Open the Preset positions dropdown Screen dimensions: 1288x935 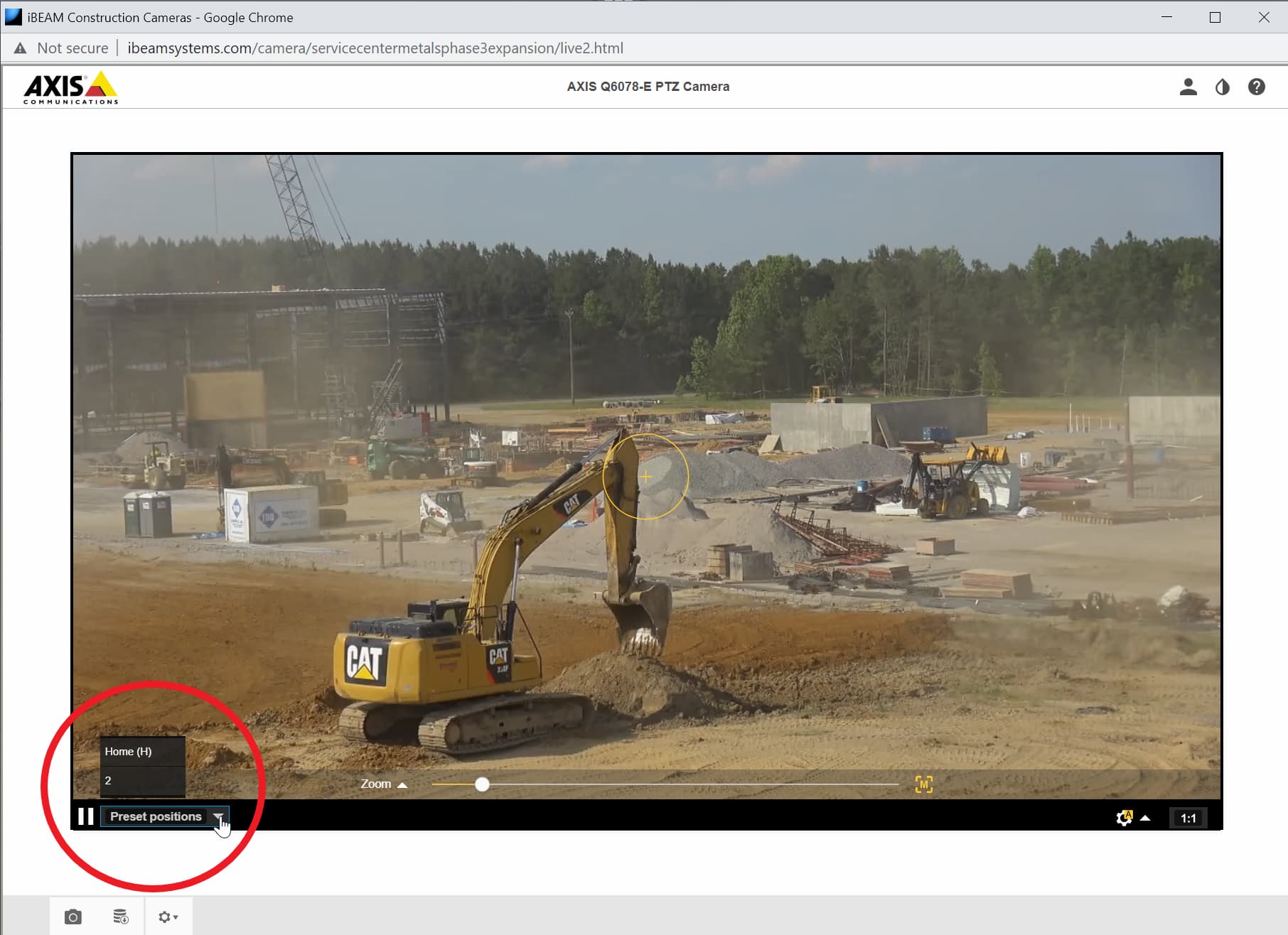(164, 816)
